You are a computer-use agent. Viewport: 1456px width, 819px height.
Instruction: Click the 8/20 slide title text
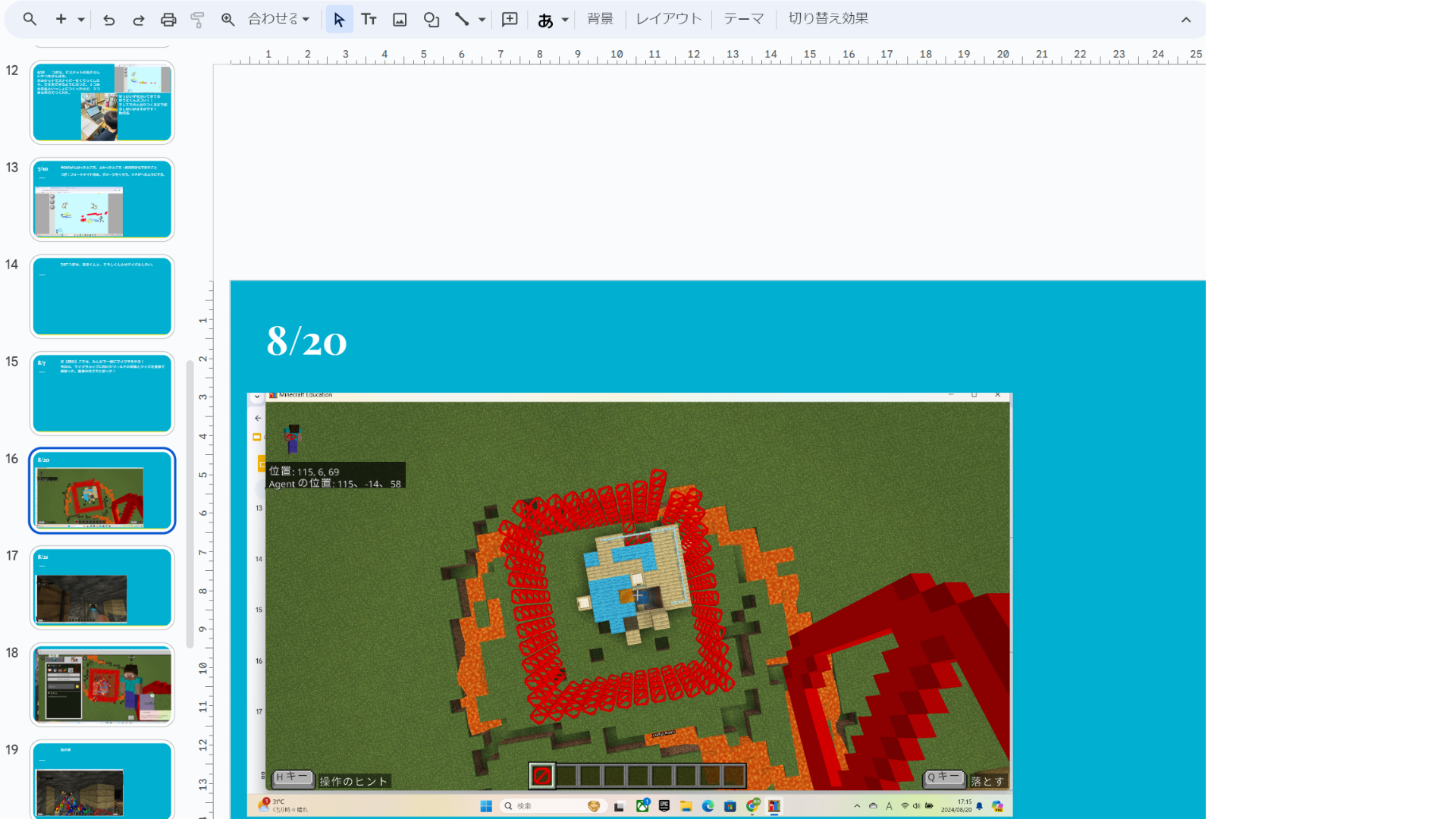coord(307,341)
